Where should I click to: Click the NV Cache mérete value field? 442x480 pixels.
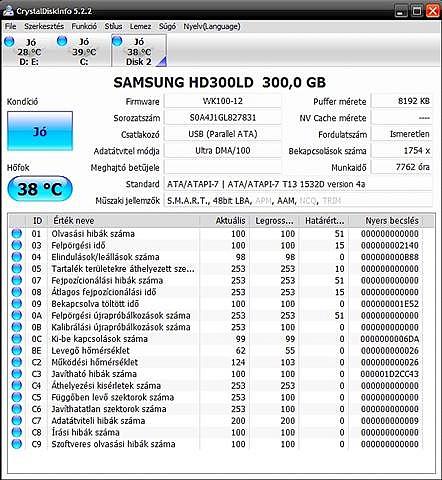tap(402, 117)
